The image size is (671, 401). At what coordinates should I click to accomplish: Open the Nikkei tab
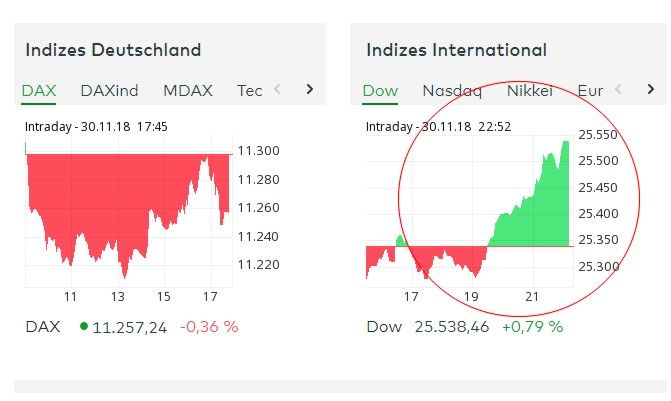[x=529, y=91]
